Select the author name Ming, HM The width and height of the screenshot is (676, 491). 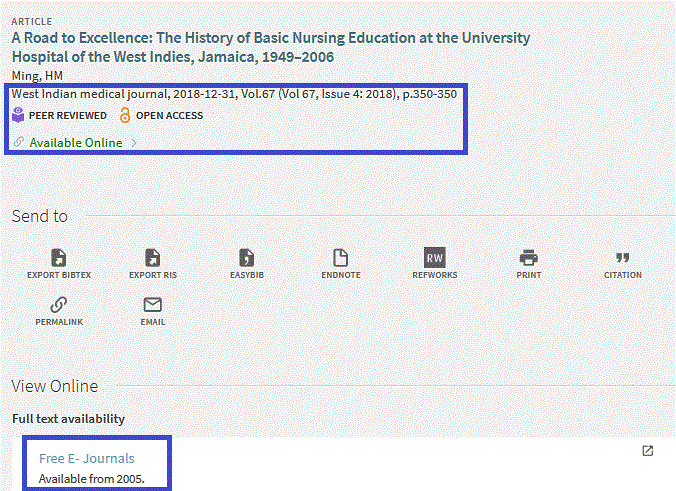coord(37,76)
